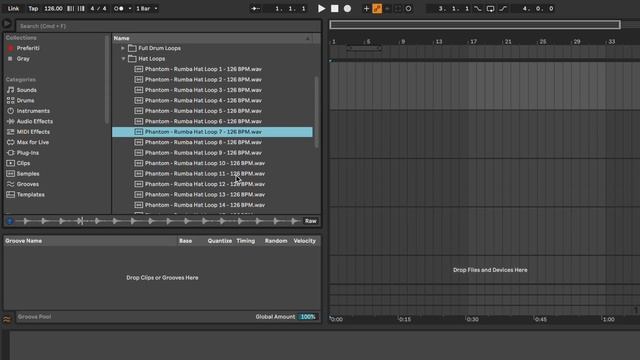Click the Timing column header

246,241
